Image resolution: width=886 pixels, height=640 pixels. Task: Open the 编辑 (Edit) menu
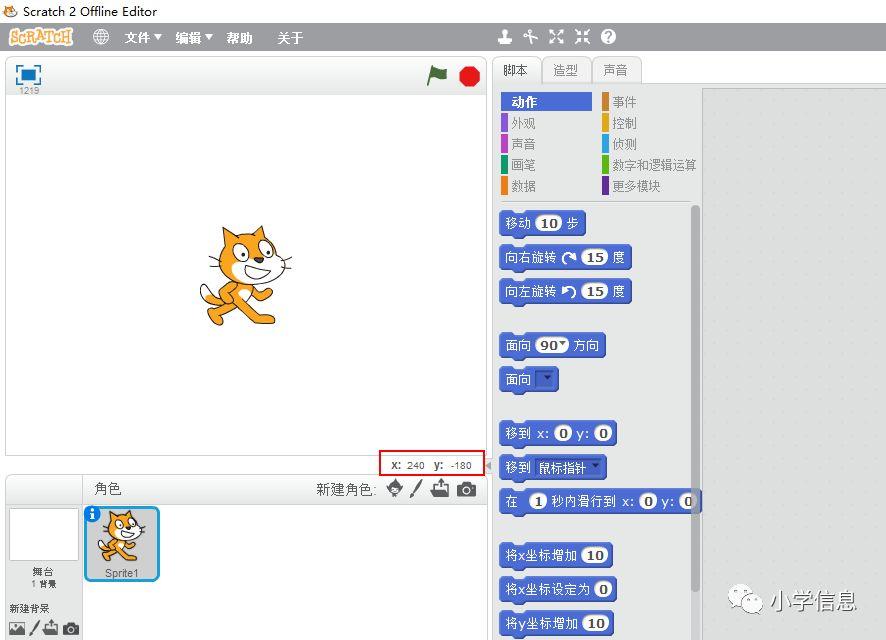pyautogui.click(x=194, y=38)
